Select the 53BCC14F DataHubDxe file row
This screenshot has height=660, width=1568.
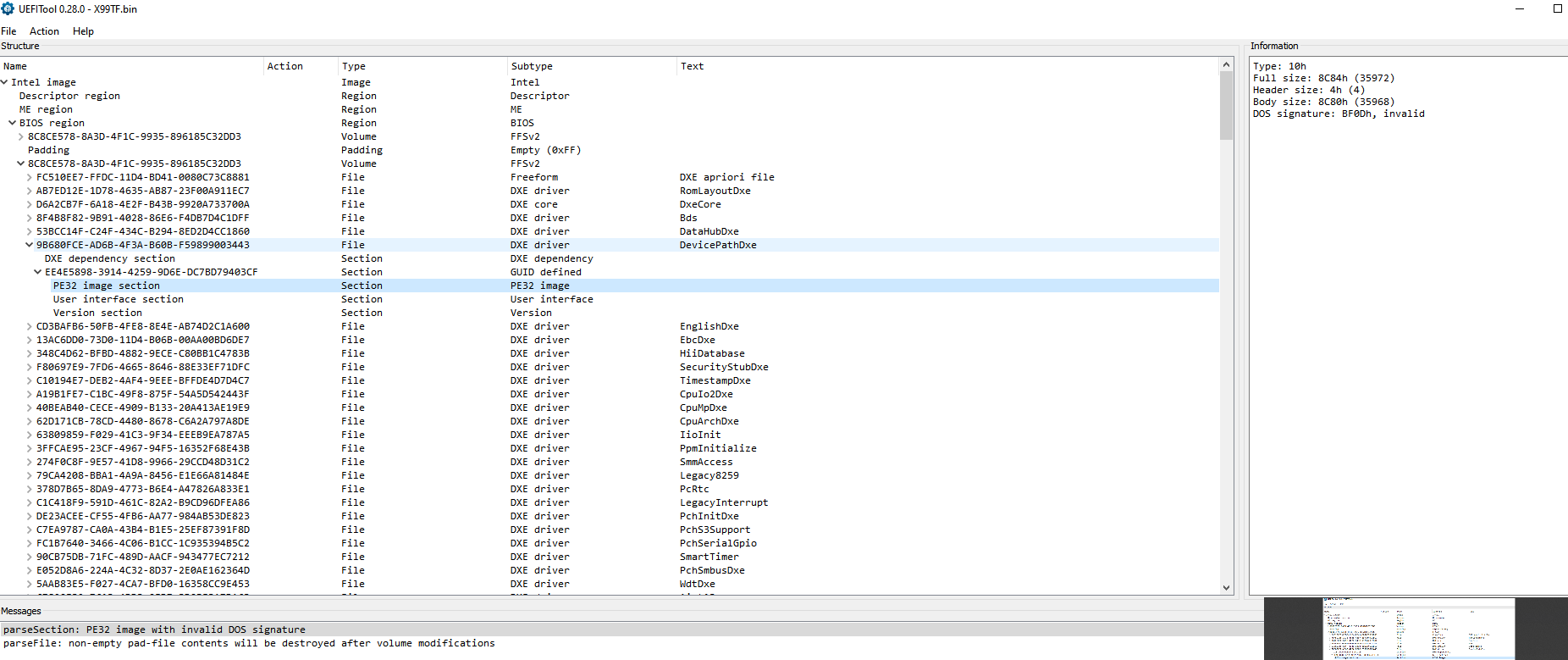point(610,231)
